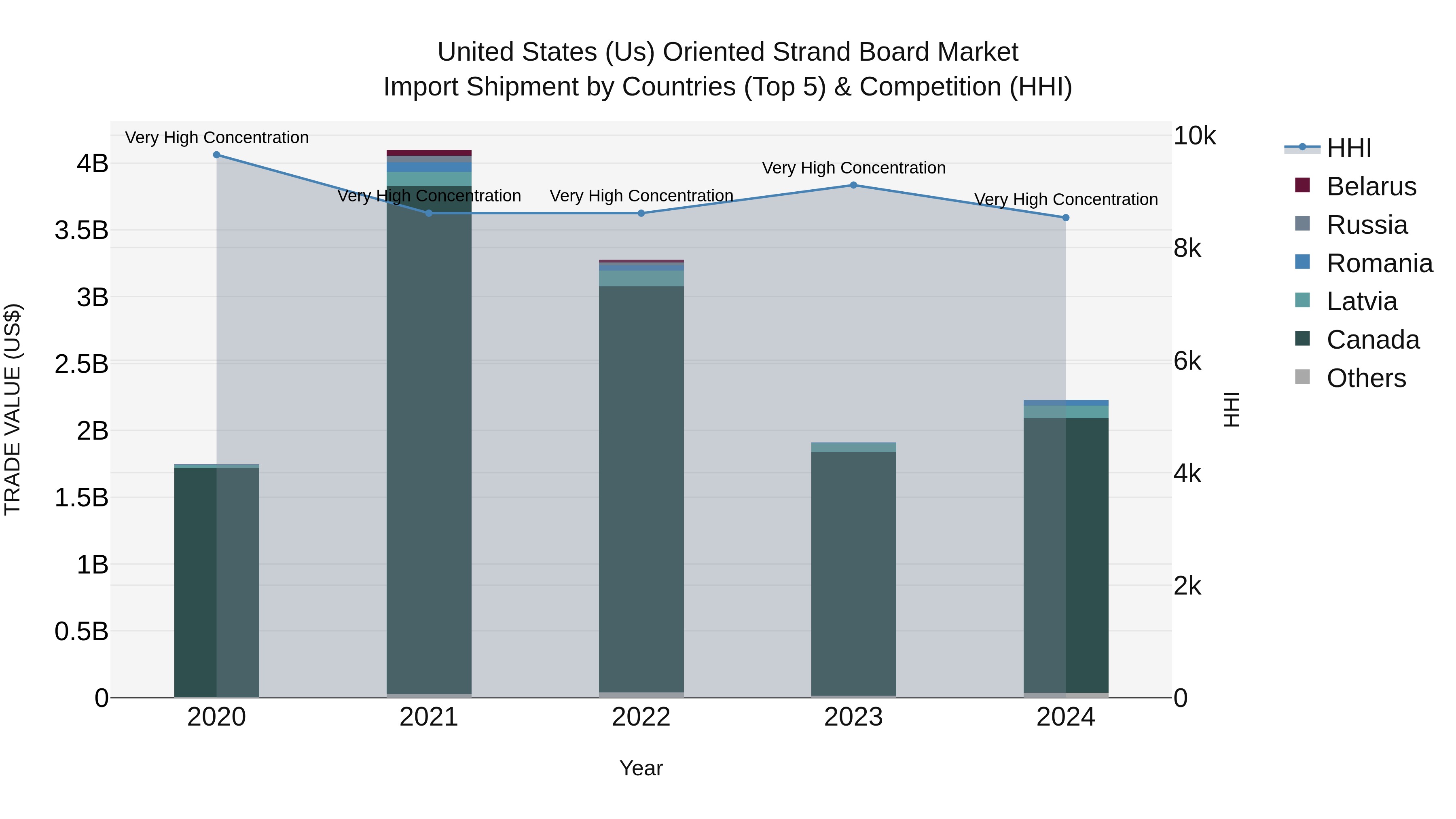The image size is (1456, 819).
Task: Click the 2022 HHI data point marker
Action: [x=641, y=213]
